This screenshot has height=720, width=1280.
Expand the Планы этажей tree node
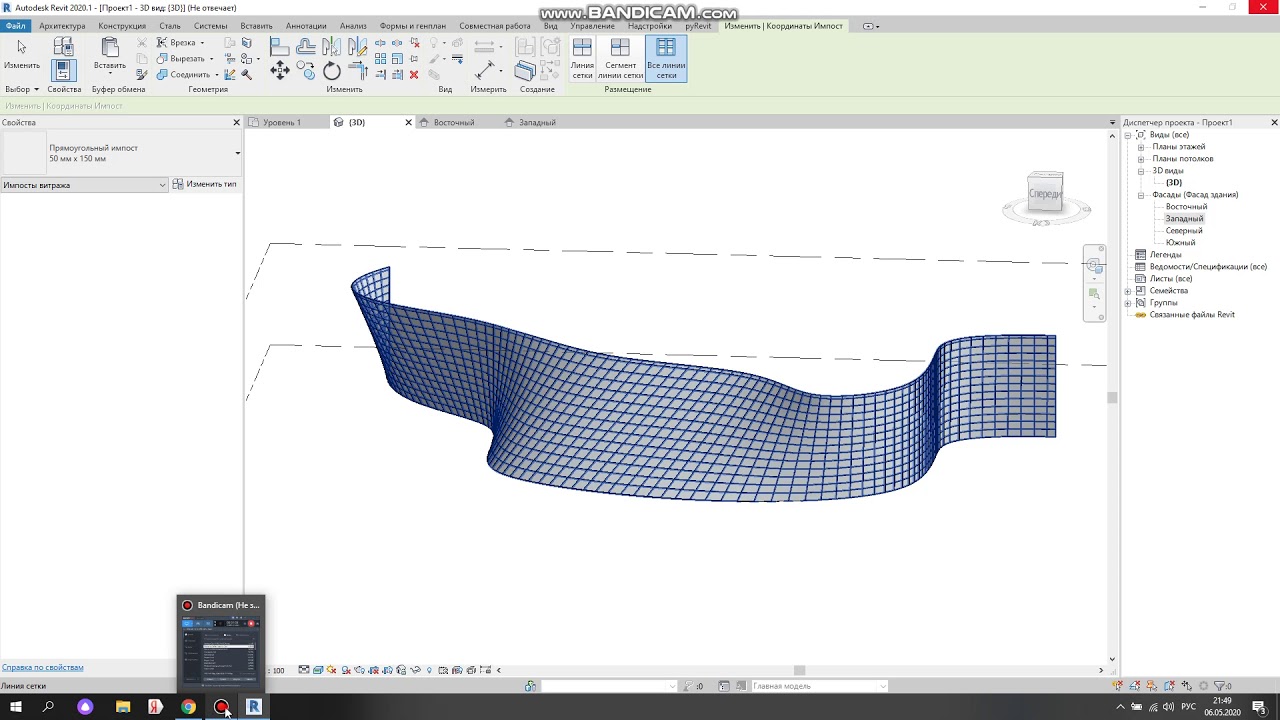(1141, 147)
